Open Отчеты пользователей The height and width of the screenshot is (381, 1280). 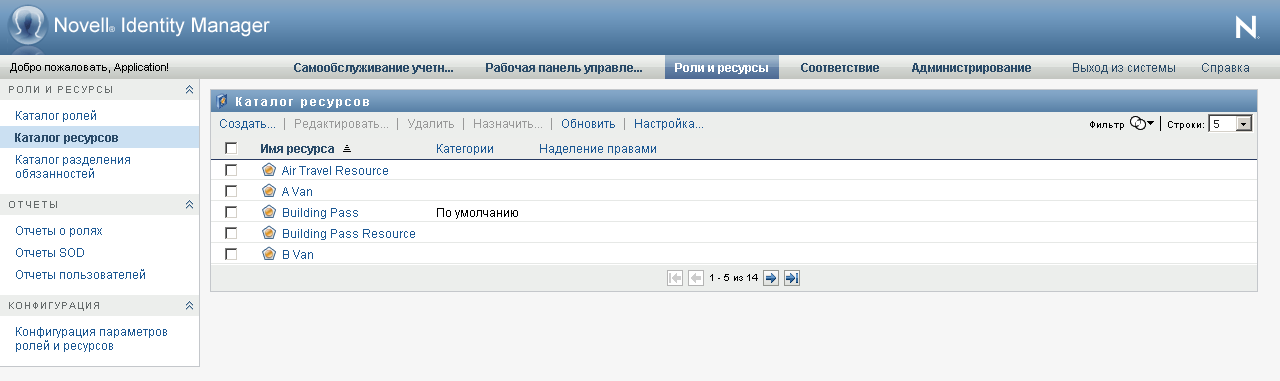click(81, 275)
